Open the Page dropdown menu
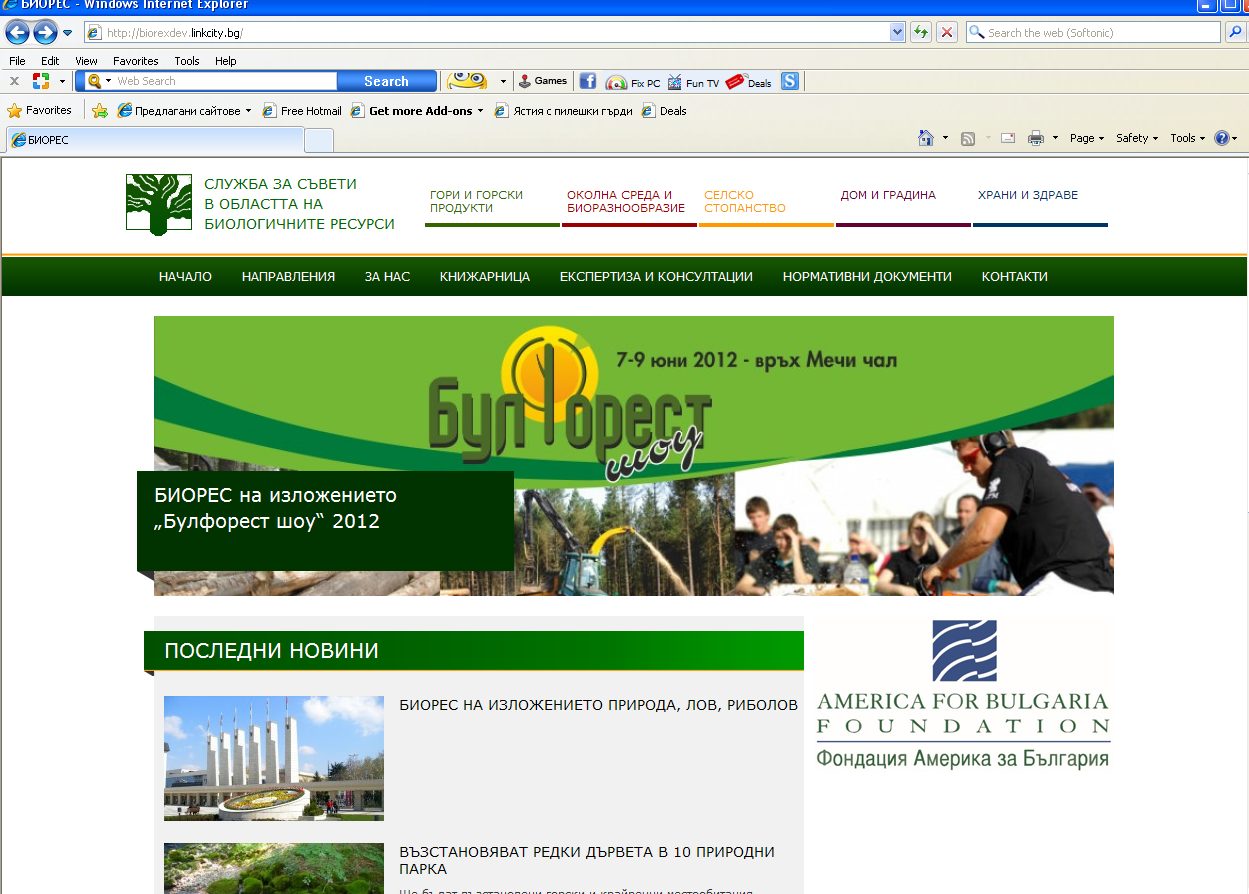Viewport: 1249px width, 894px height. (1086, 138)
